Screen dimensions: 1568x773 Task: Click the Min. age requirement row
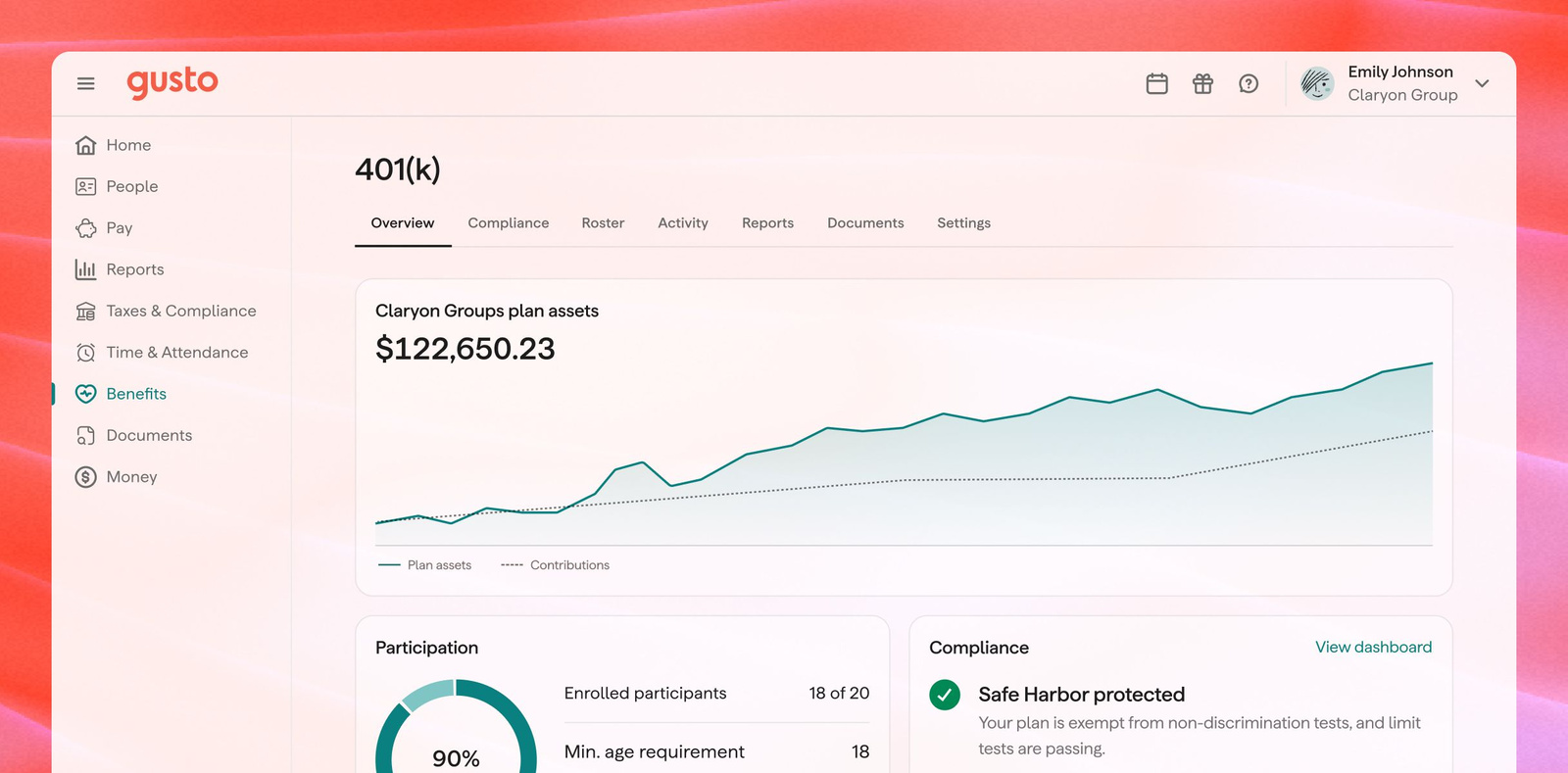coord(716,751)
